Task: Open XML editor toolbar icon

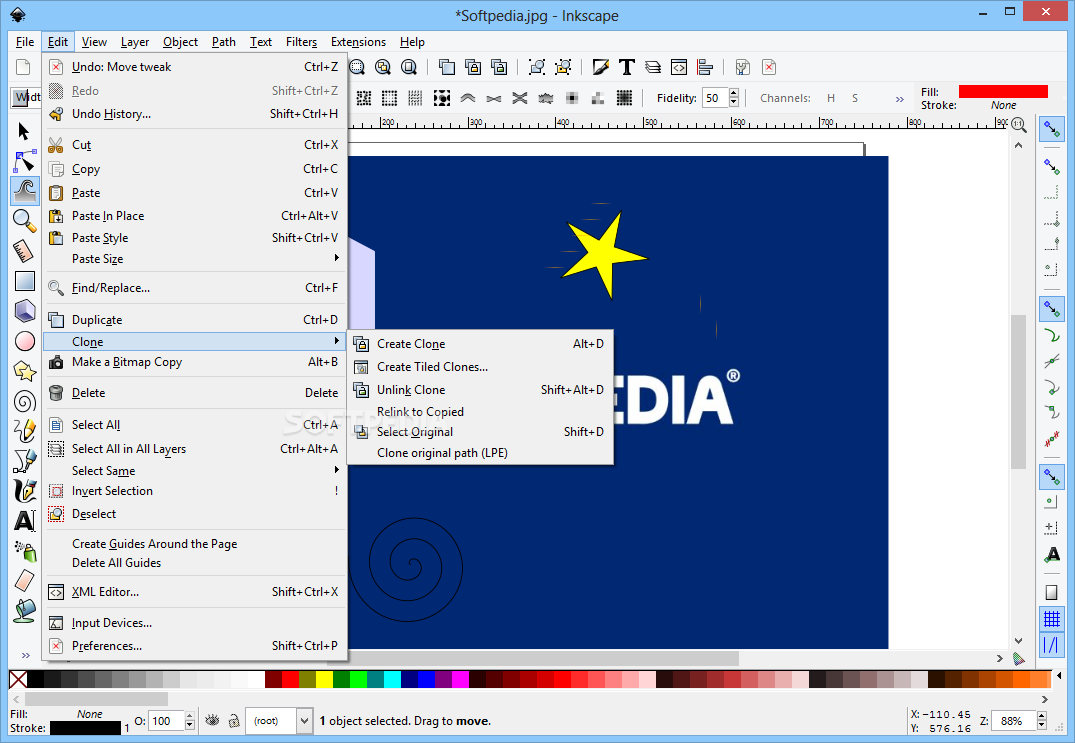Action: pyautogui.click(x=679, y=66)
